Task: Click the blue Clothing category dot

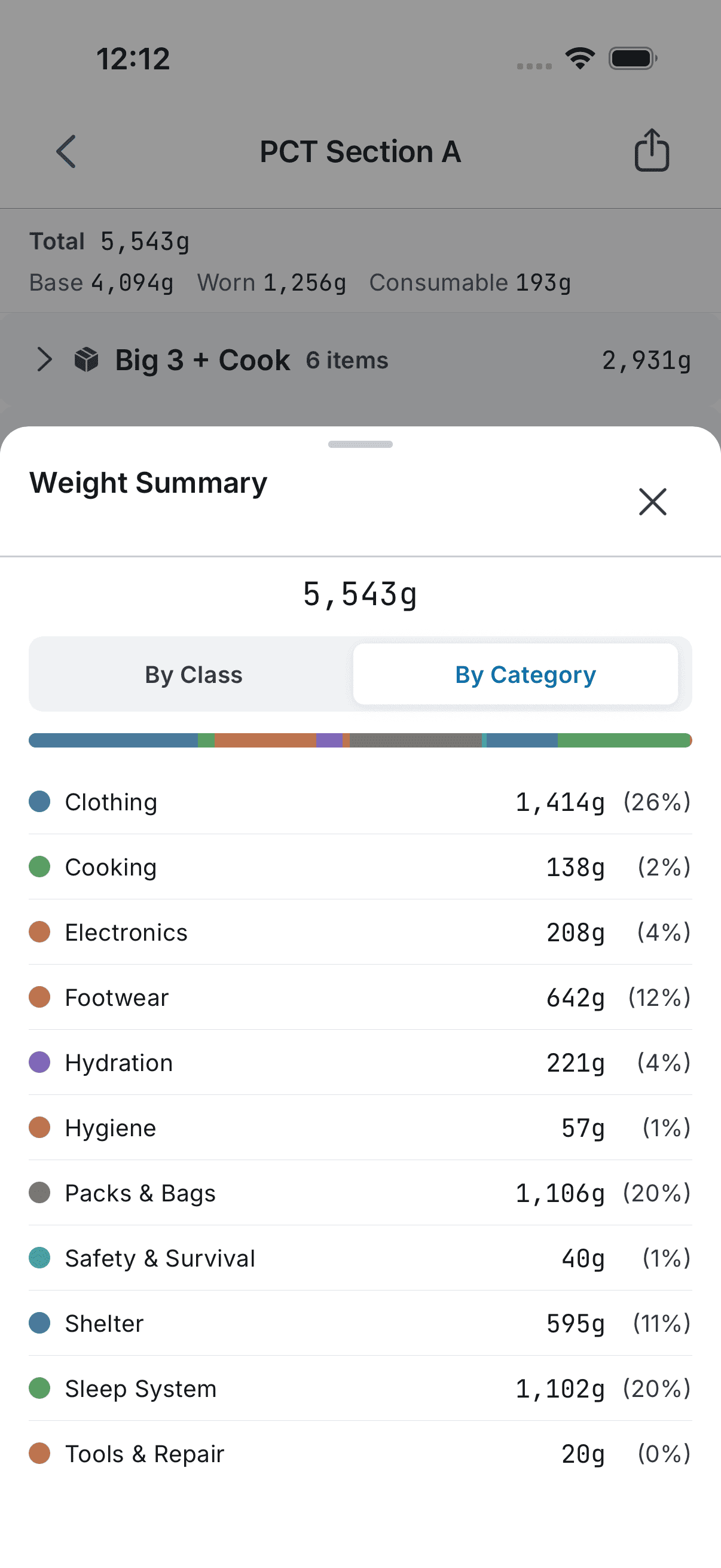Action: coord(39,802)
